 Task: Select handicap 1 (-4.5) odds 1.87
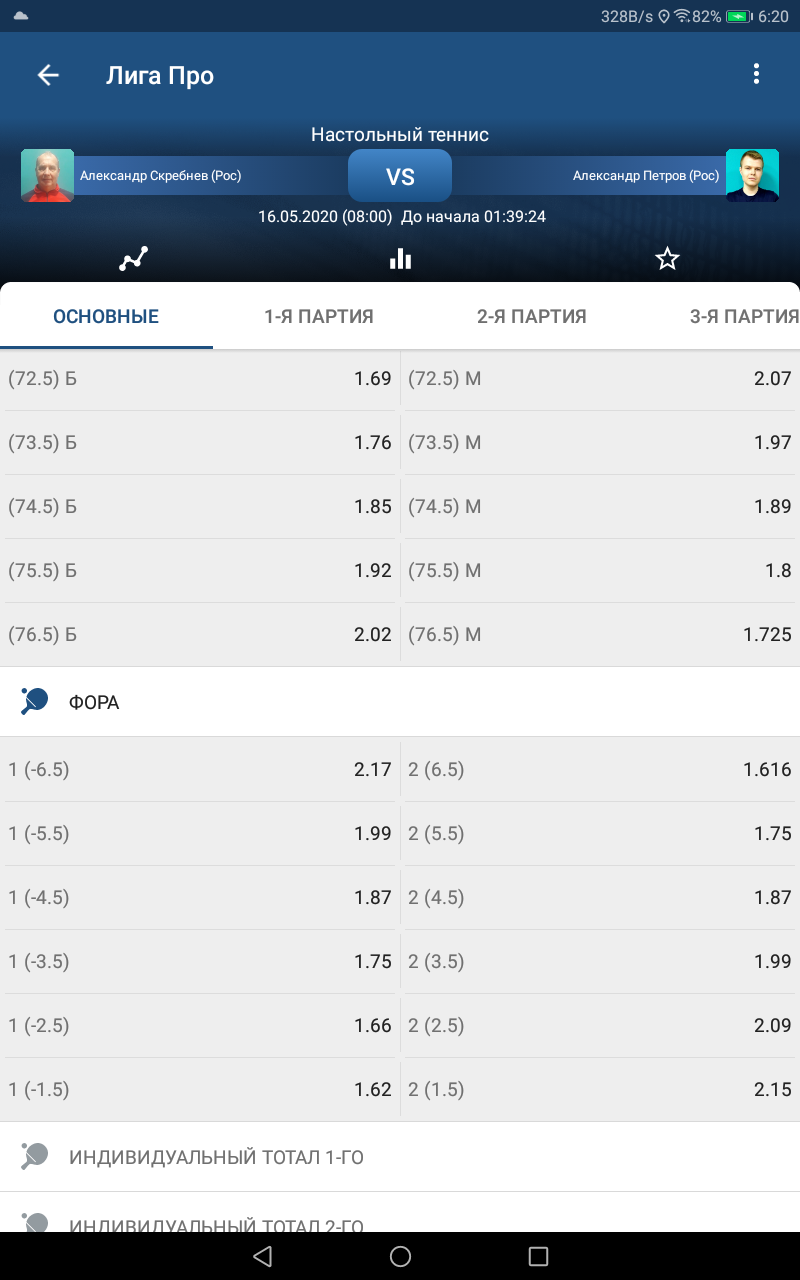pyautogui.click(x=200, y=898)
